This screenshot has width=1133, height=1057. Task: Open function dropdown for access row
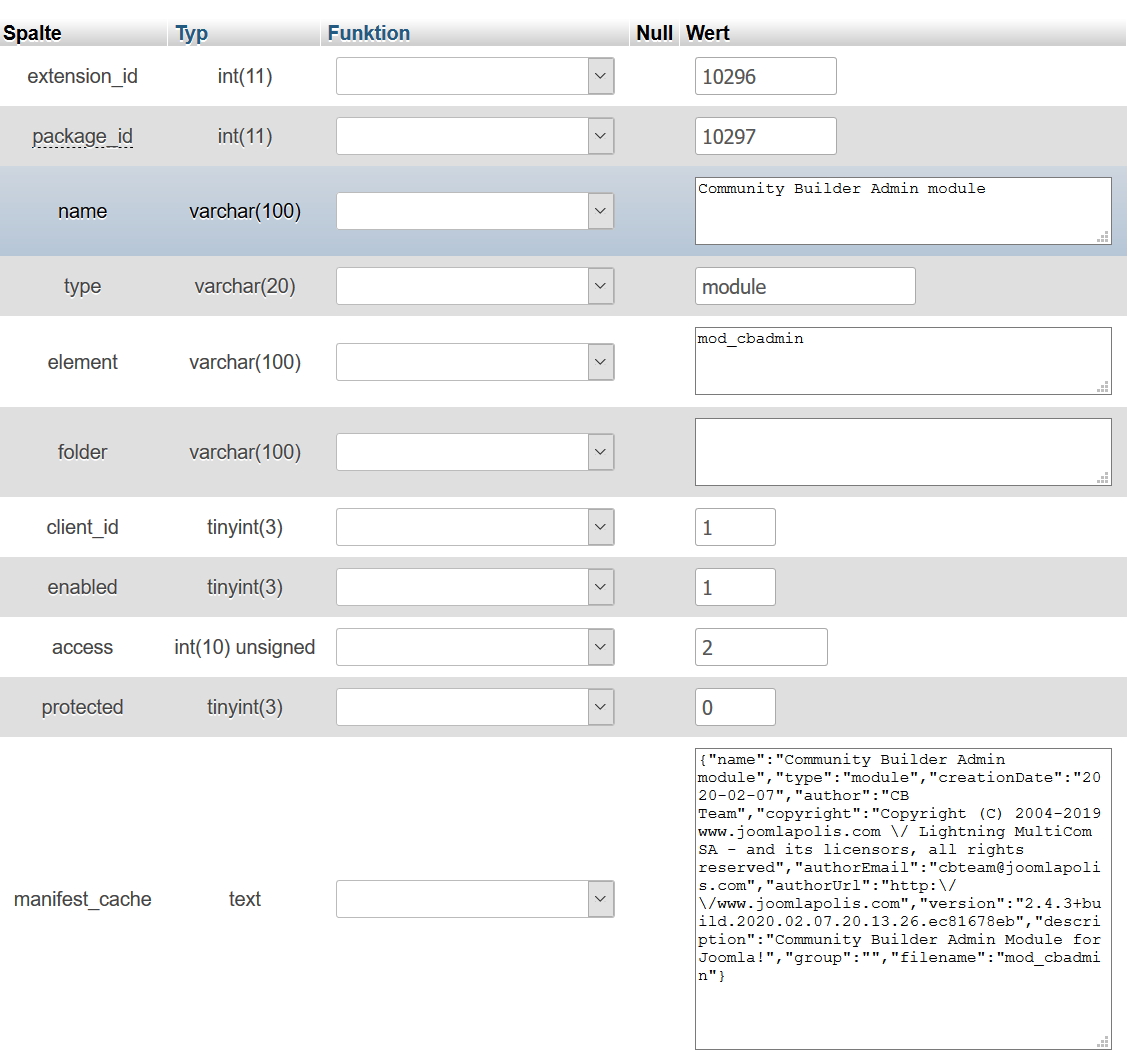coord(475,647)
